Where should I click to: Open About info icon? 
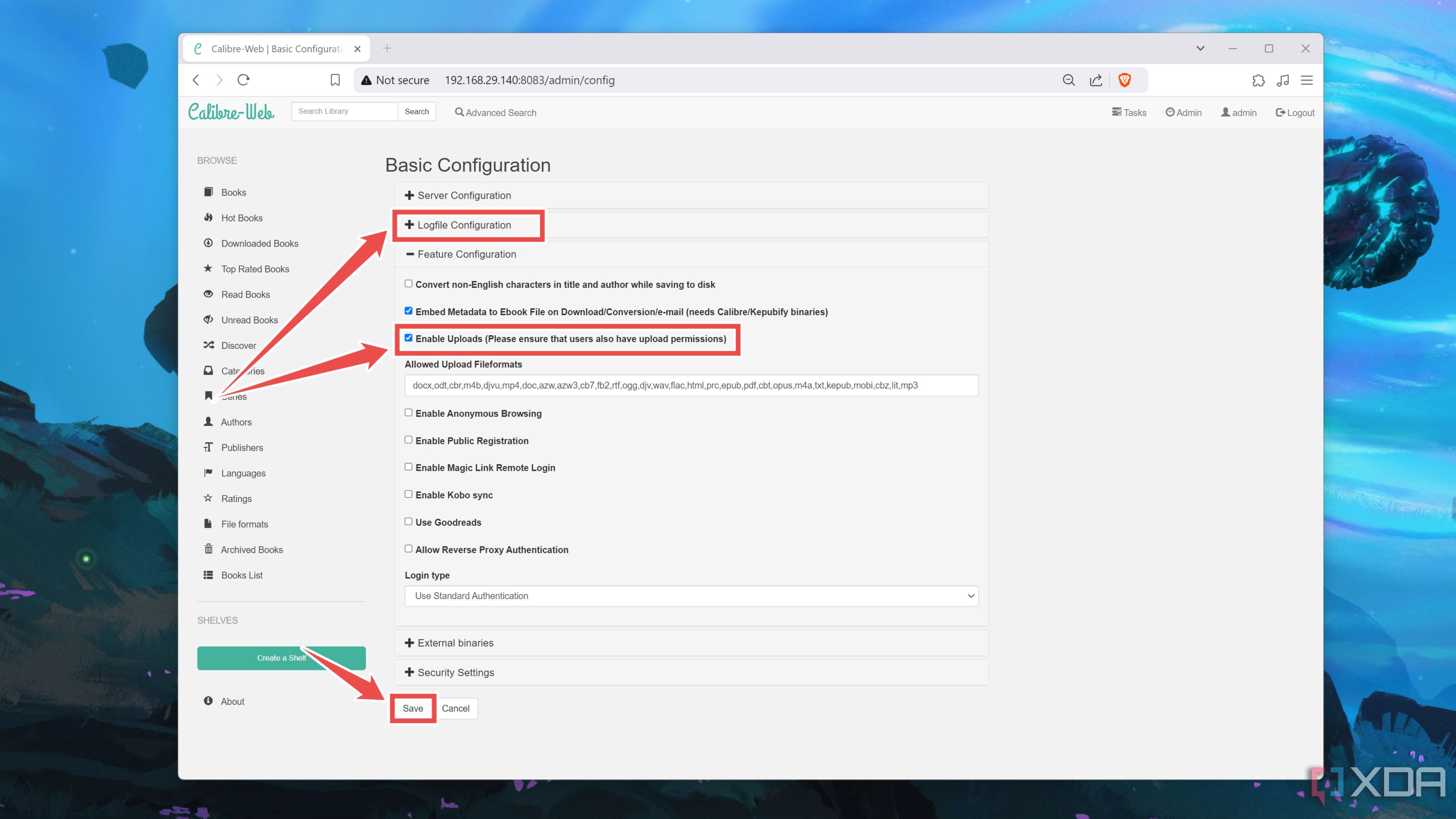(209, 700)
